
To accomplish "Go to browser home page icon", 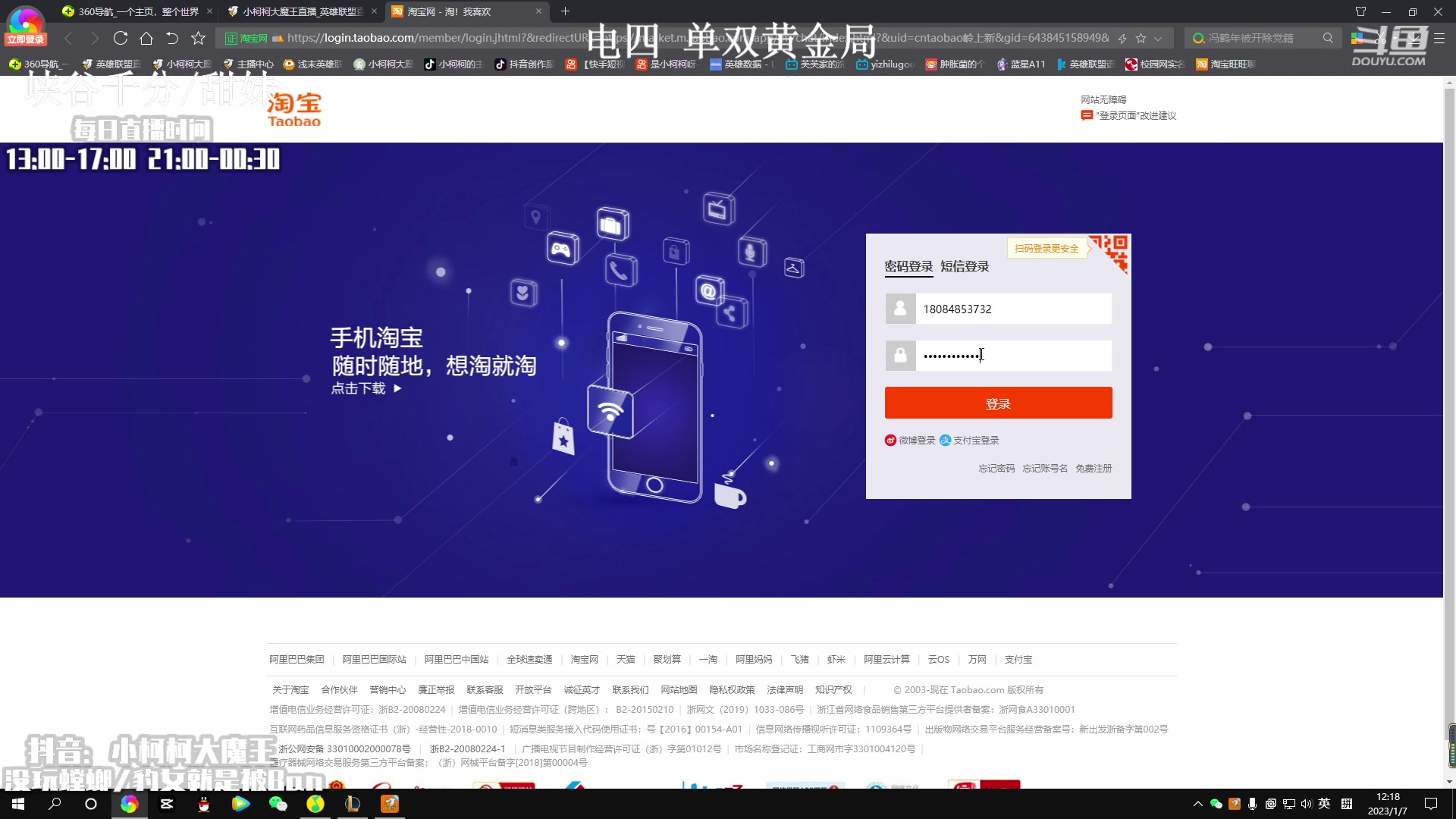I will coord(146,38).
